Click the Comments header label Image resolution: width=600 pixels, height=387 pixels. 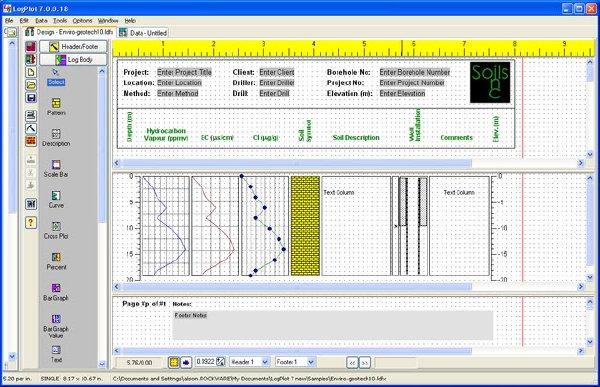point(457,137)
